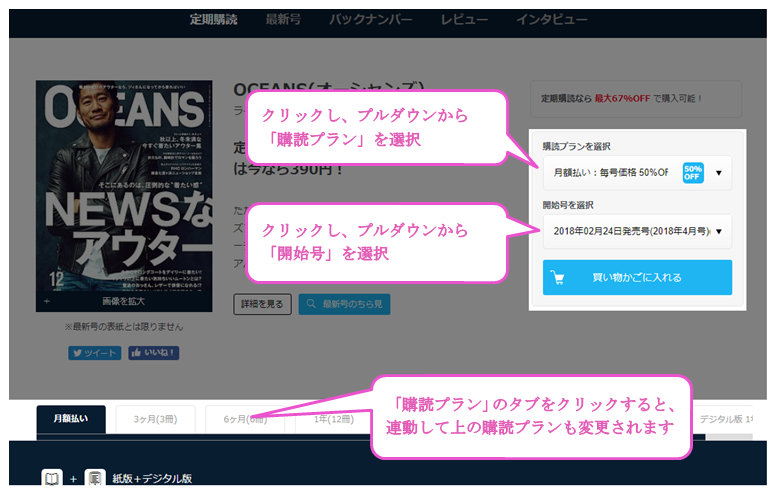Click the ツイート share button
Screen dimensions: 775x495
(94, 353)
